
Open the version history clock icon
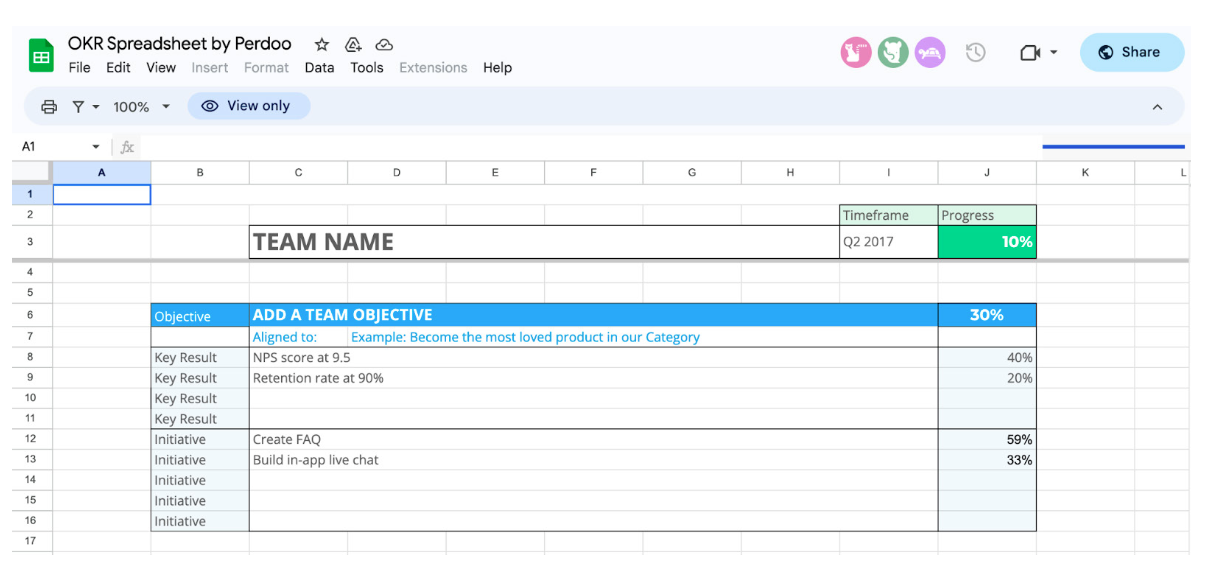tap(976, 52)
